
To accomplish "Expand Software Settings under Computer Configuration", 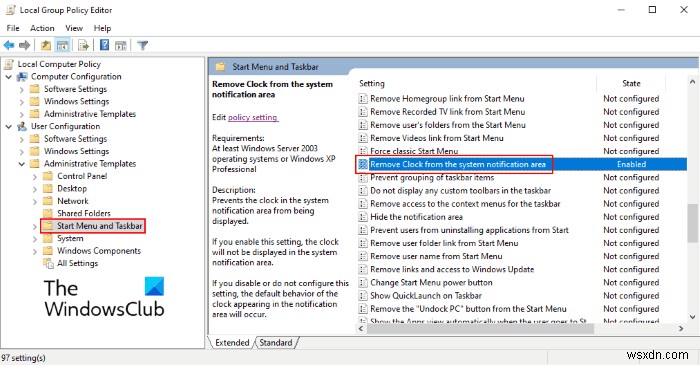I will (x=21, y=89).
